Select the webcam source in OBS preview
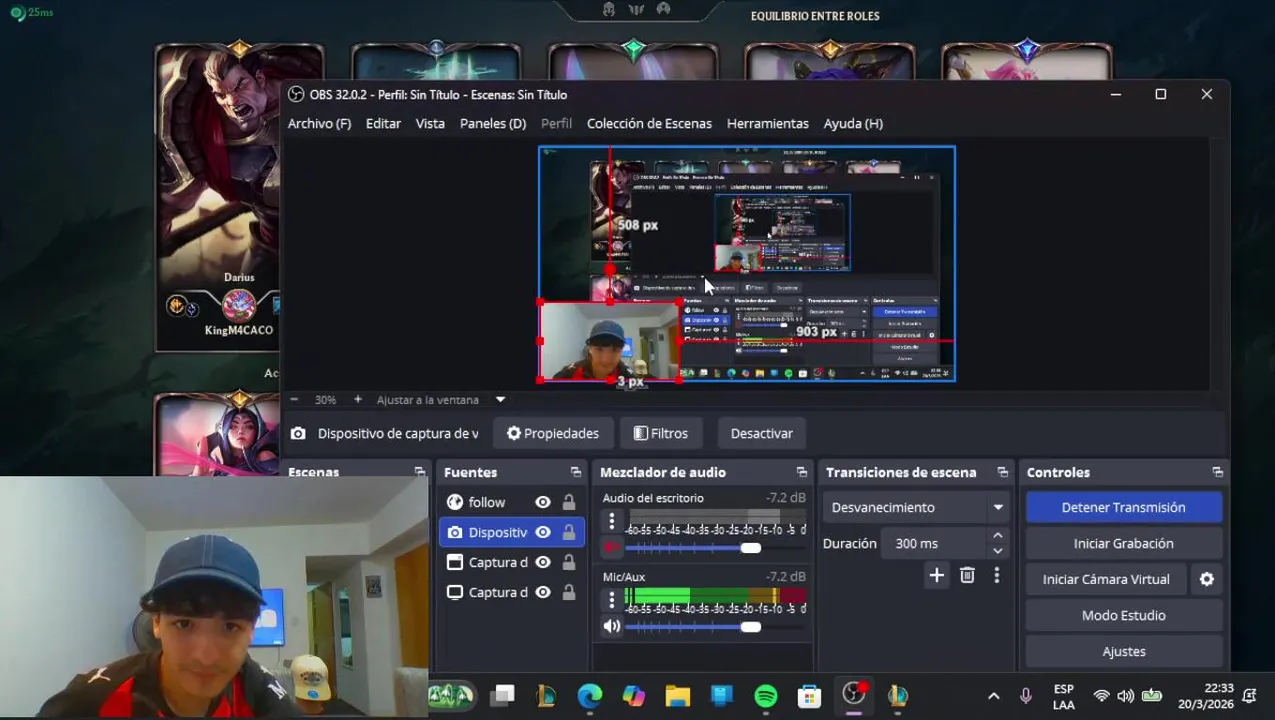This screenshot has width=1275, height=720. click(609, 340)
